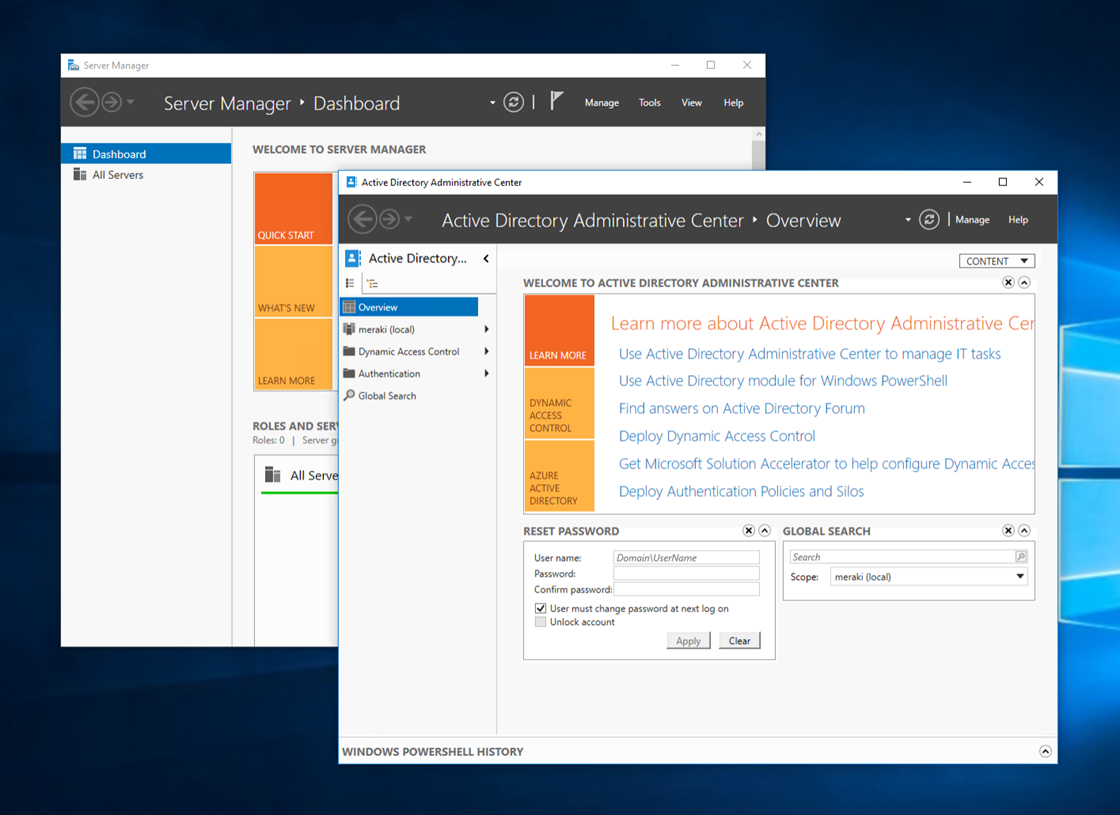Screen dimensions: 1120x815
Task: Open the notifications flag in Server Manager
Action: [556, 102]
